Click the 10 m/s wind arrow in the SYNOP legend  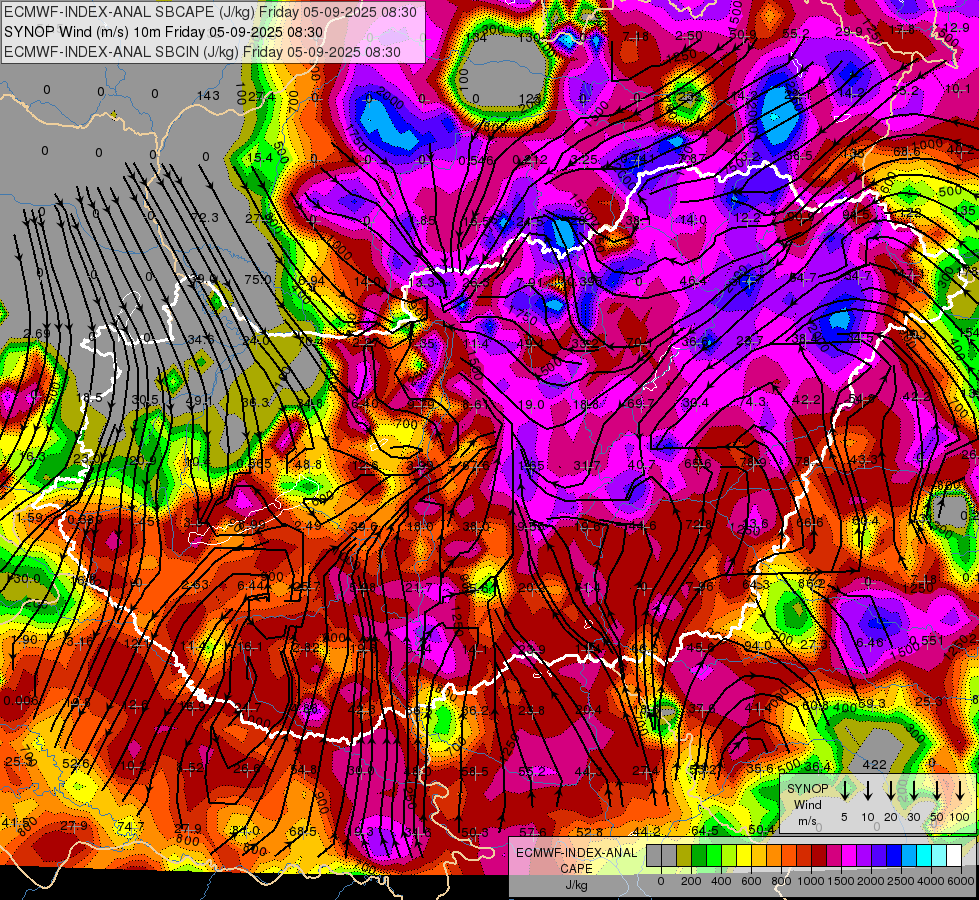(x=868, y=790)
